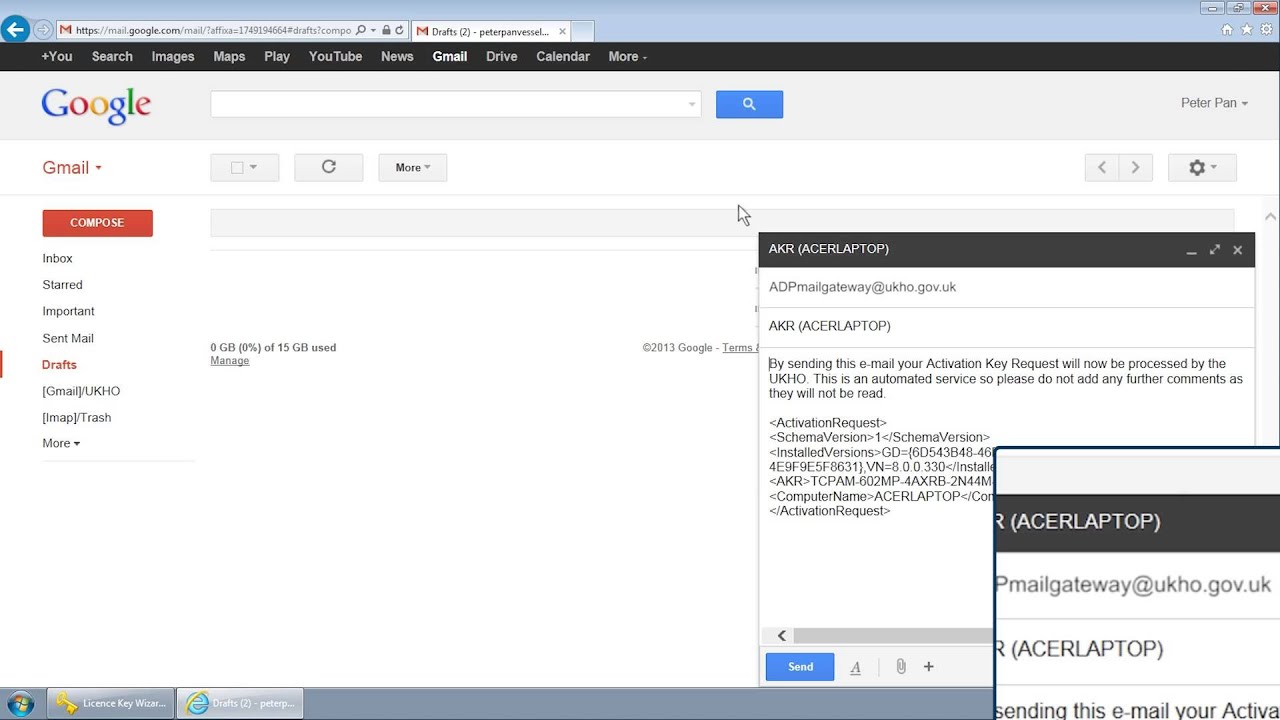Open the Inbox folder
1280x720 pixels.
(x=58, y=258)
